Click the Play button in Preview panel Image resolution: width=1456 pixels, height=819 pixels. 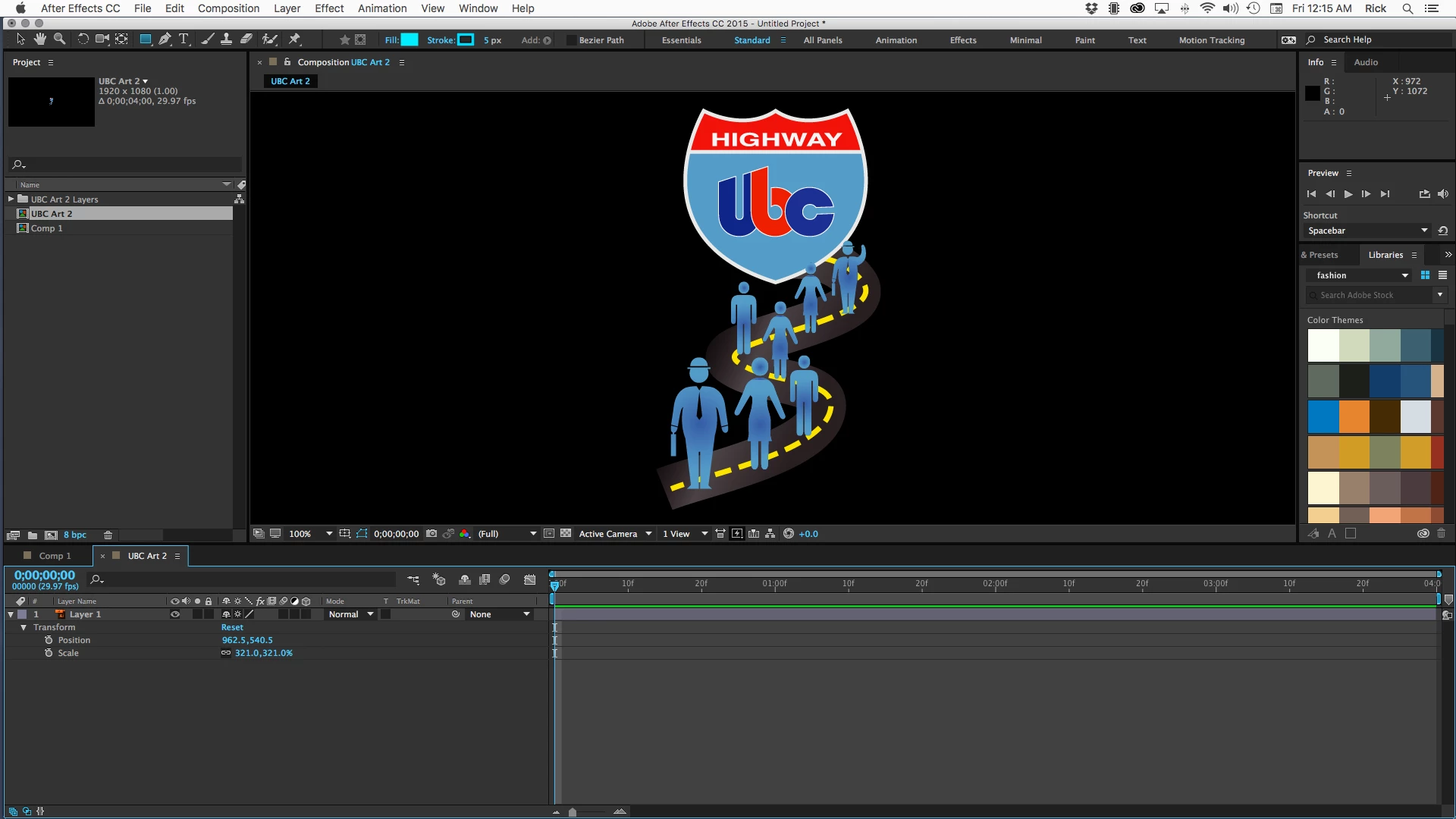(1348, 194)
